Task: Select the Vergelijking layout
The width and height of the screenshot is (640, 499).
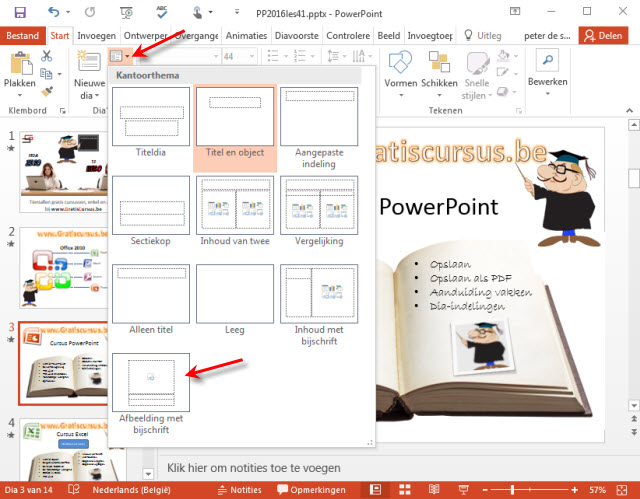Action: coord(319,211)
